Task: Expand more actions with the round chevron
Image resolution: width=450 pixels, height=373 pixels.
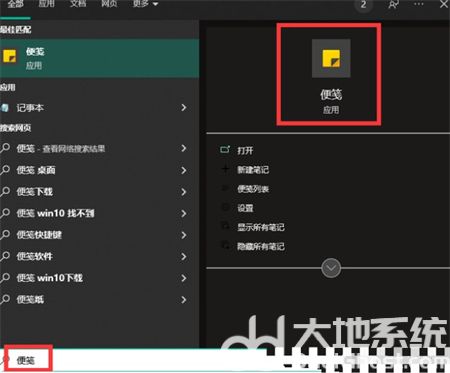Action: point(331,268)
